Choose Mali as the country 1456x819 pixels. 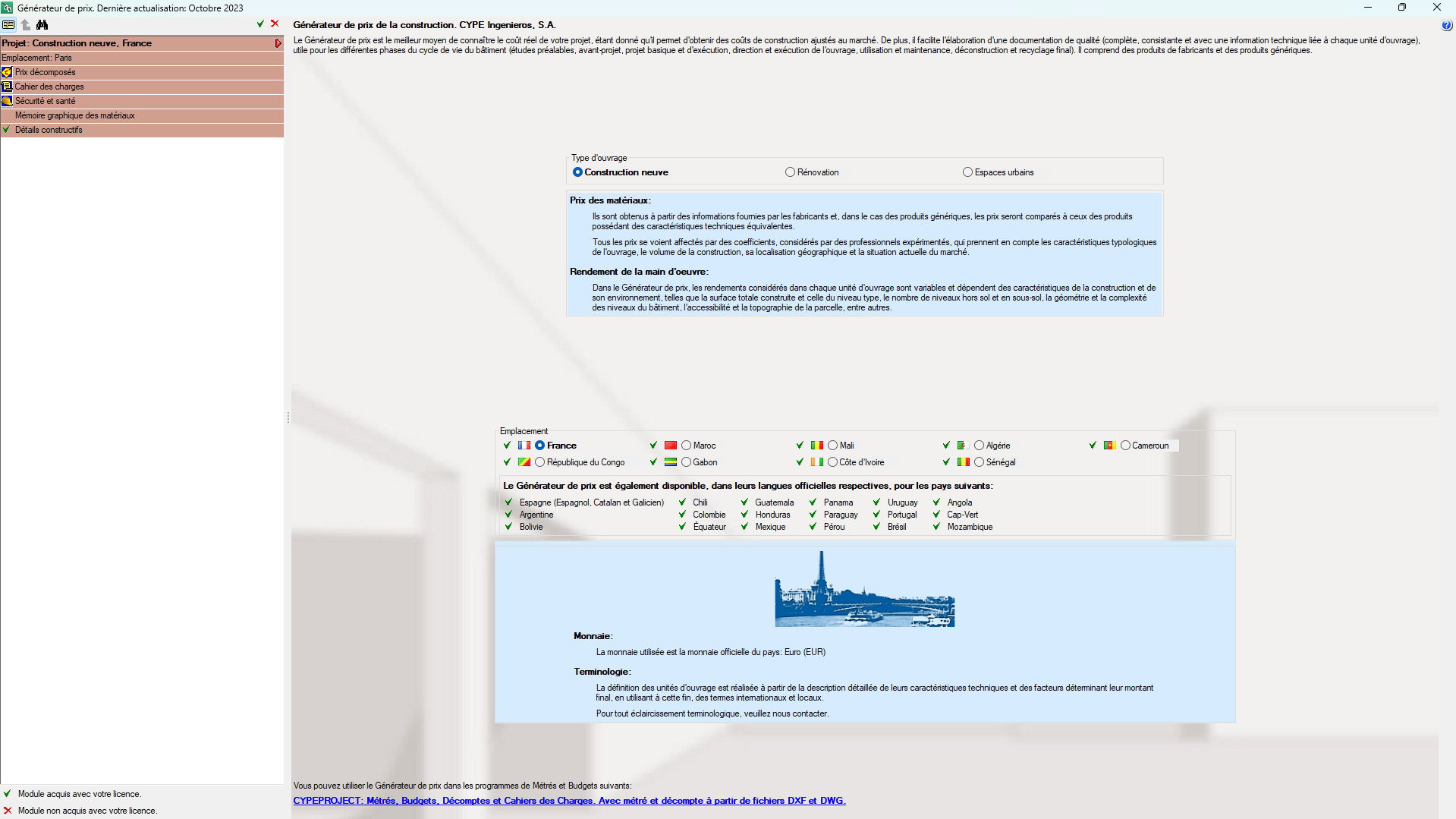pos(833,446)
